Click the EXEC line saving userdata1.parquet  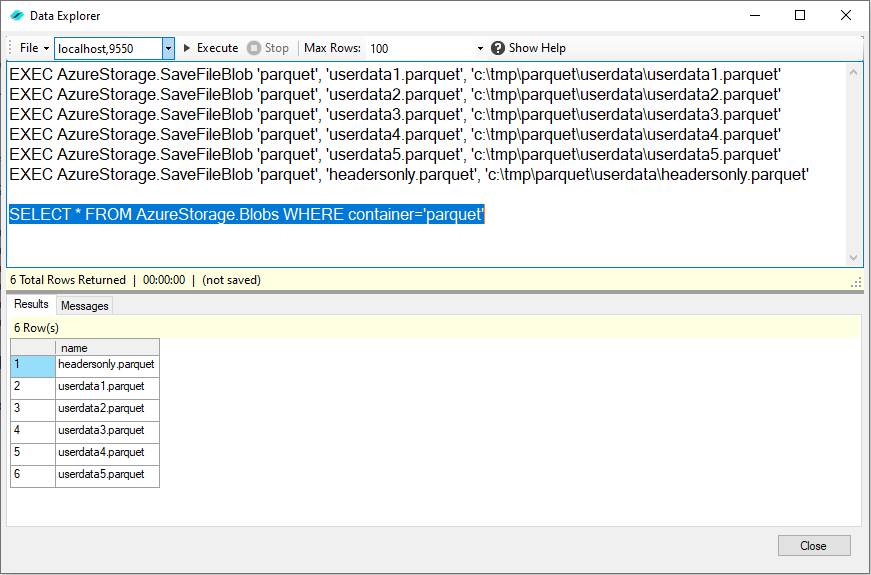coord(395,74)
